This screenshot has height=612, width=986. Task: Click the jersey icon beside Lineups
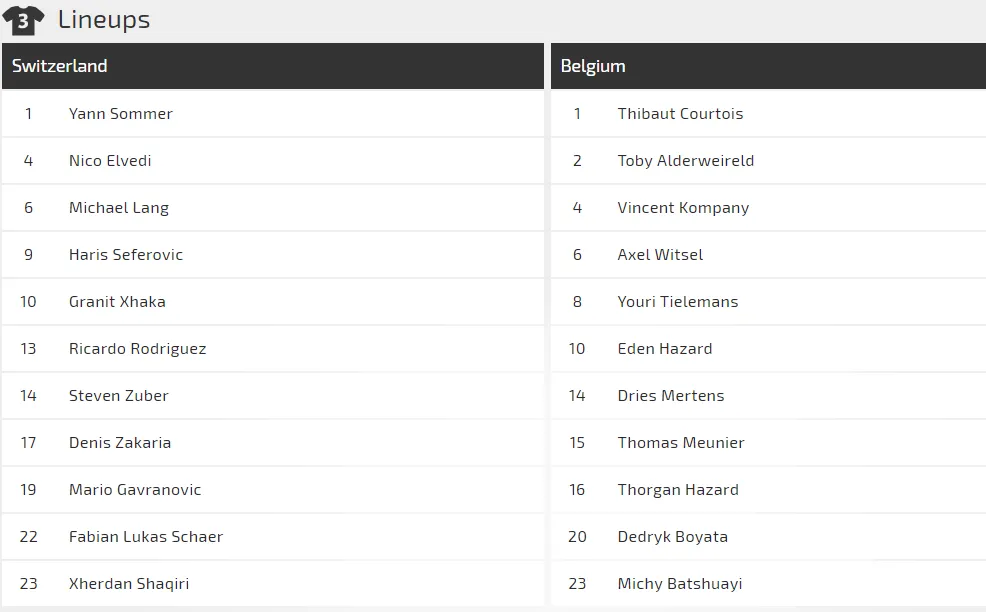(x=23, y=20)
